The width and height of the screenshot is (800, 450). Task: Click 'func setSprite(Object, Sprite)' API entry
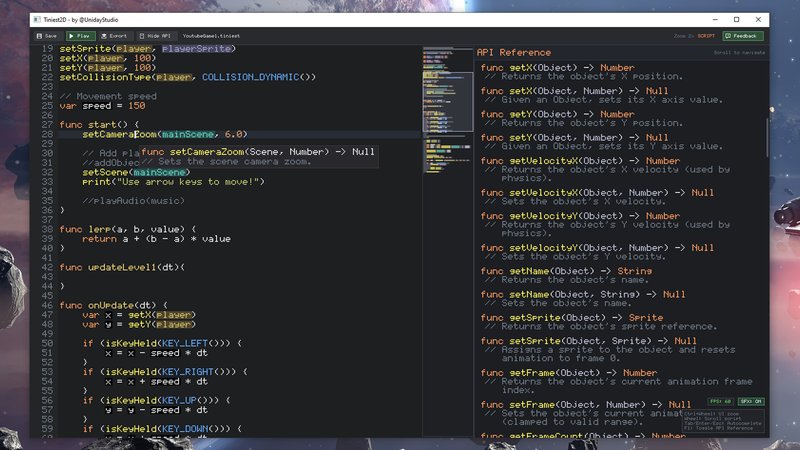(588, 341)
